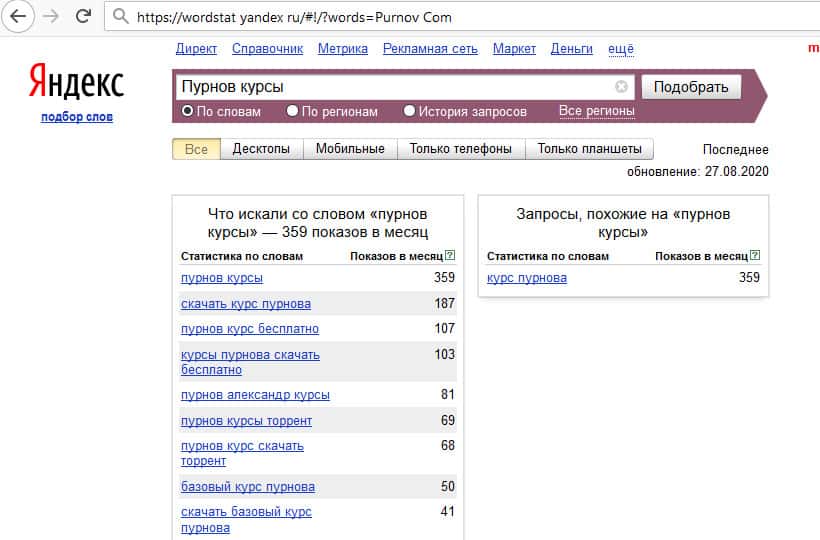Expand the ещё services menu

click(620, 49)
